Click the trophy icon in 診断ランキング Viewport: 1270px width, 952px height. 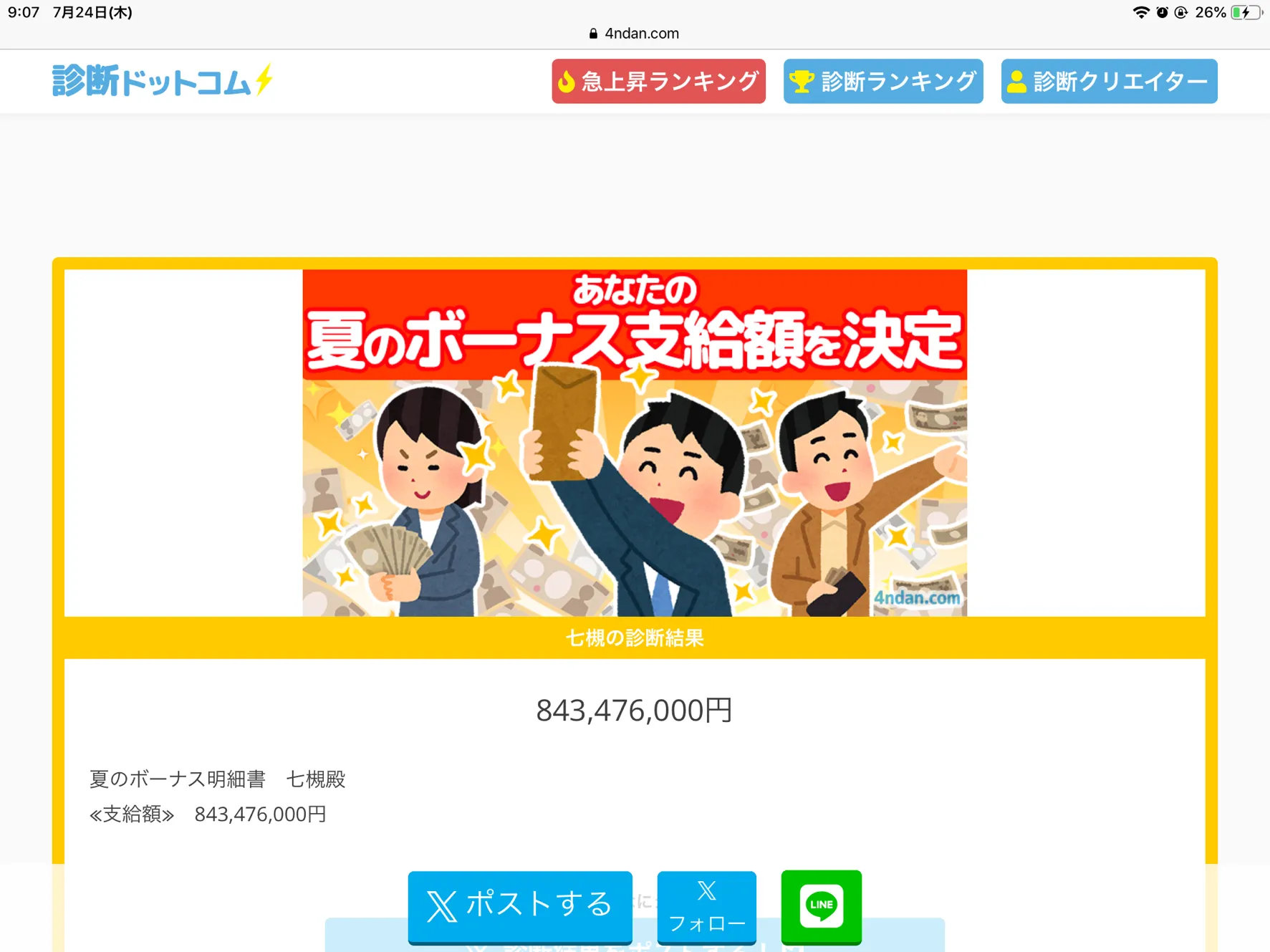click(x=802, y=82)
